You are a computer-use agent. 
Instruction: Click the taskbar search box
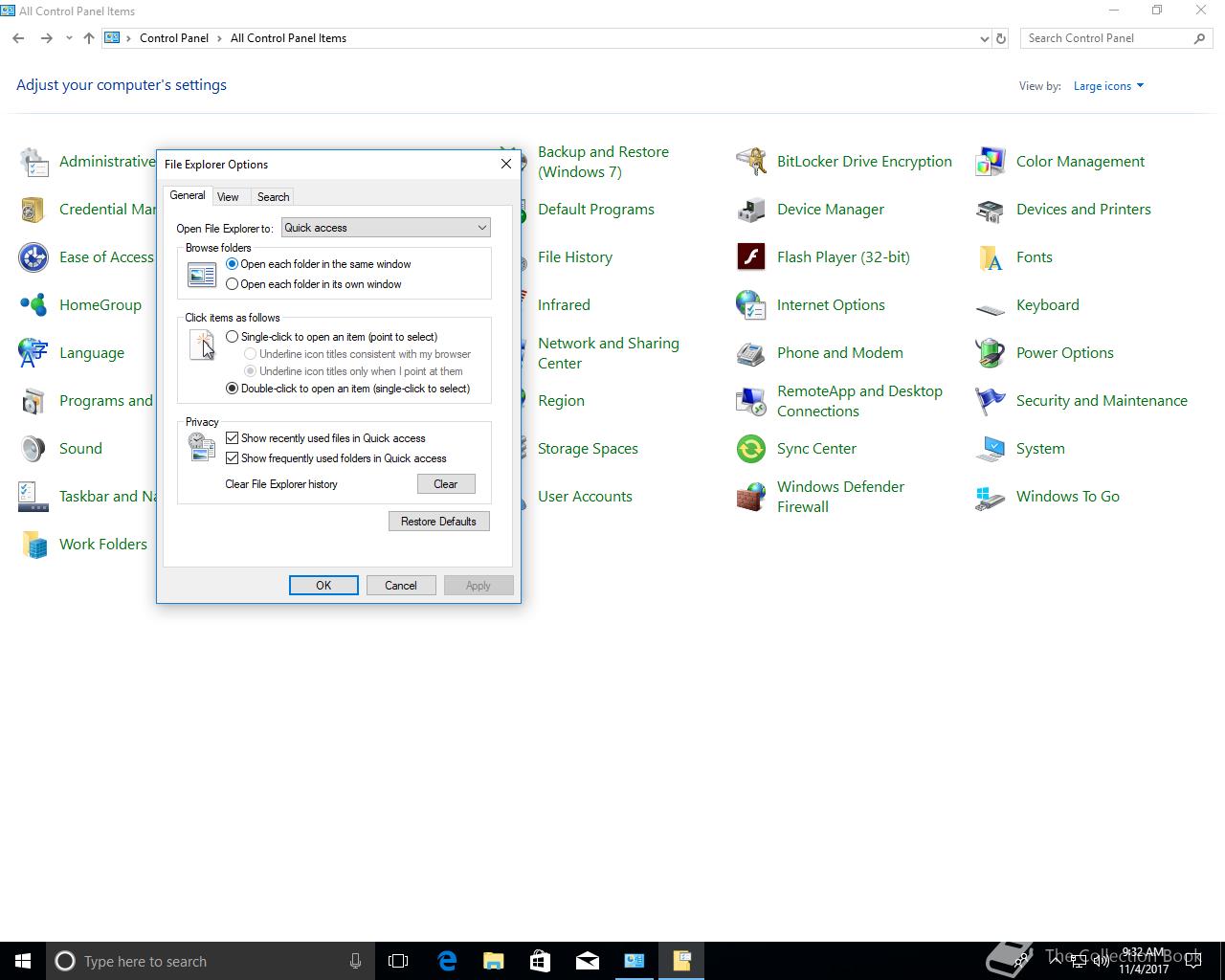point(211,961)
